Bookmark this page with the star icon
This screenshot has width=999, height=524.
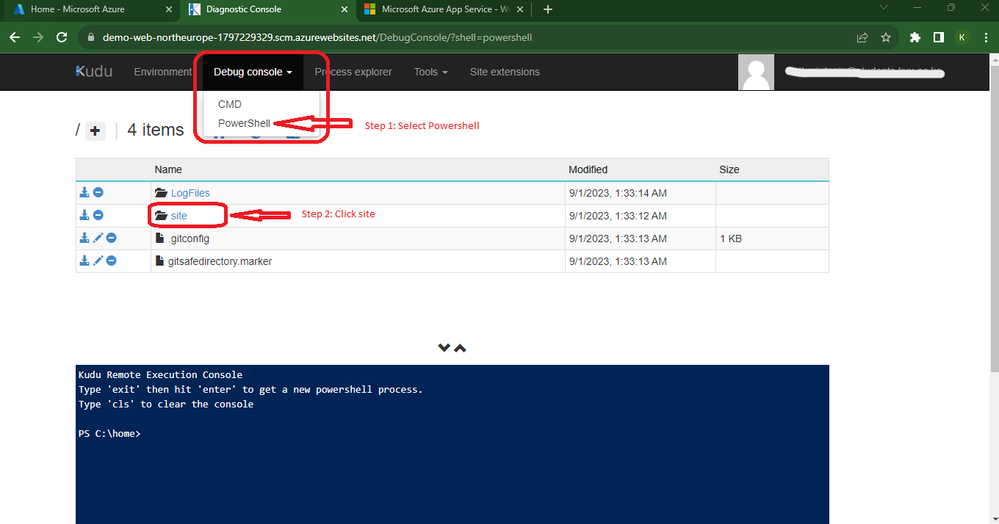point(886,38)
